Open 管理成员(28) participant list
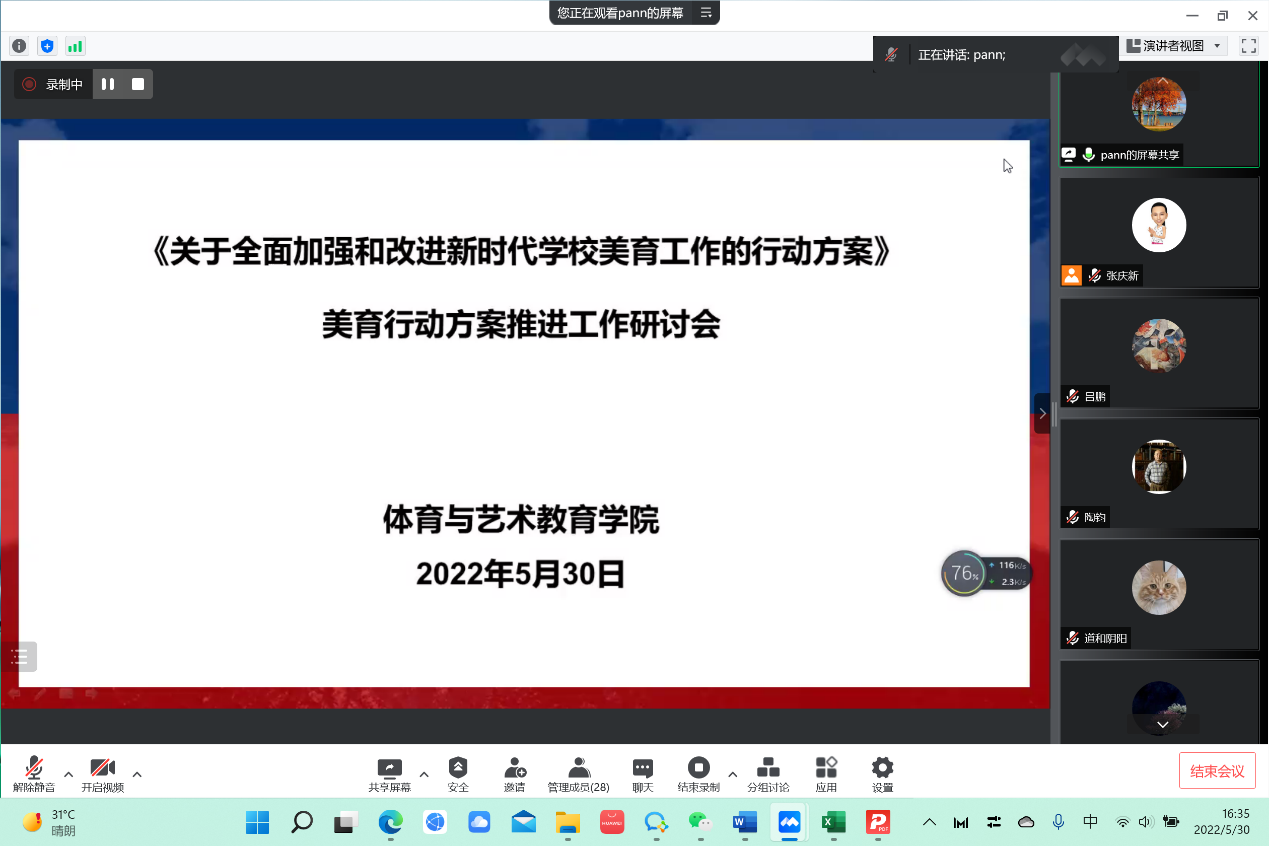Screen dimensions: 1269x846 [x=578, y=774]
